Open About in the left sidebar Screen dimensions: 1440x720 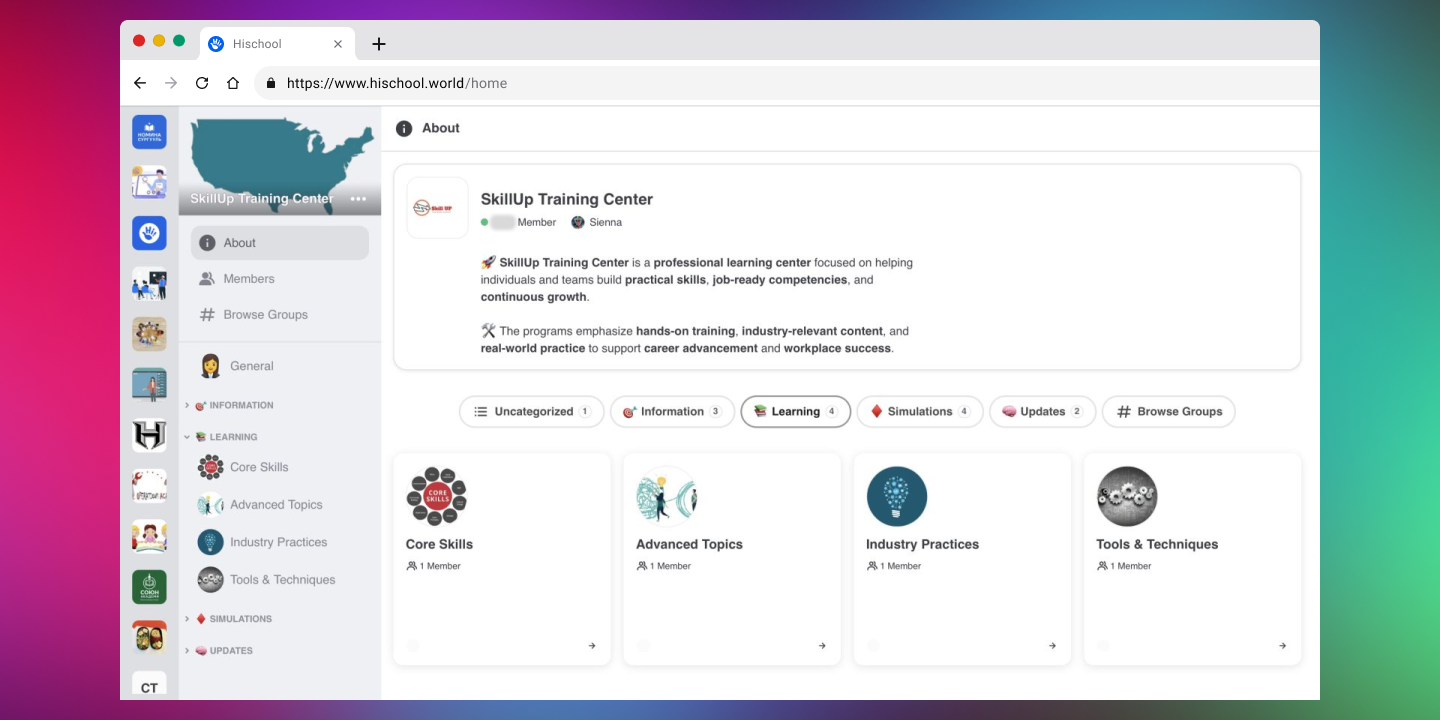[x=280, y=243]
